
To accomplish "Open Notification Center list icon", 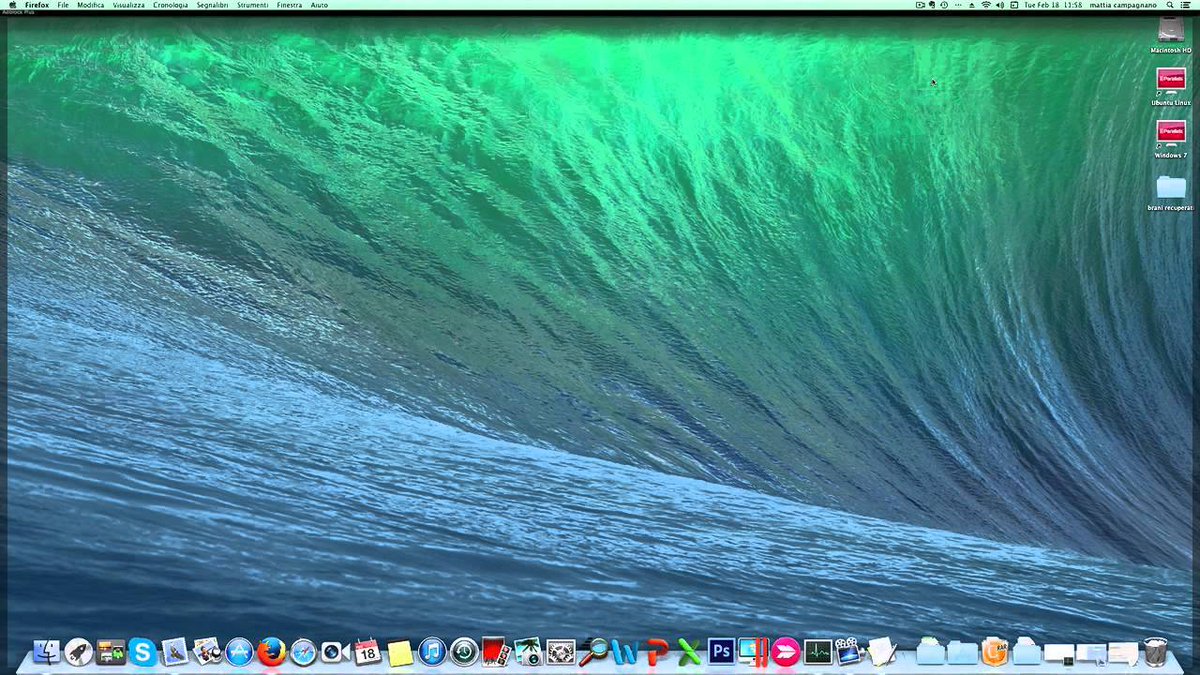I will point(1186,5).
